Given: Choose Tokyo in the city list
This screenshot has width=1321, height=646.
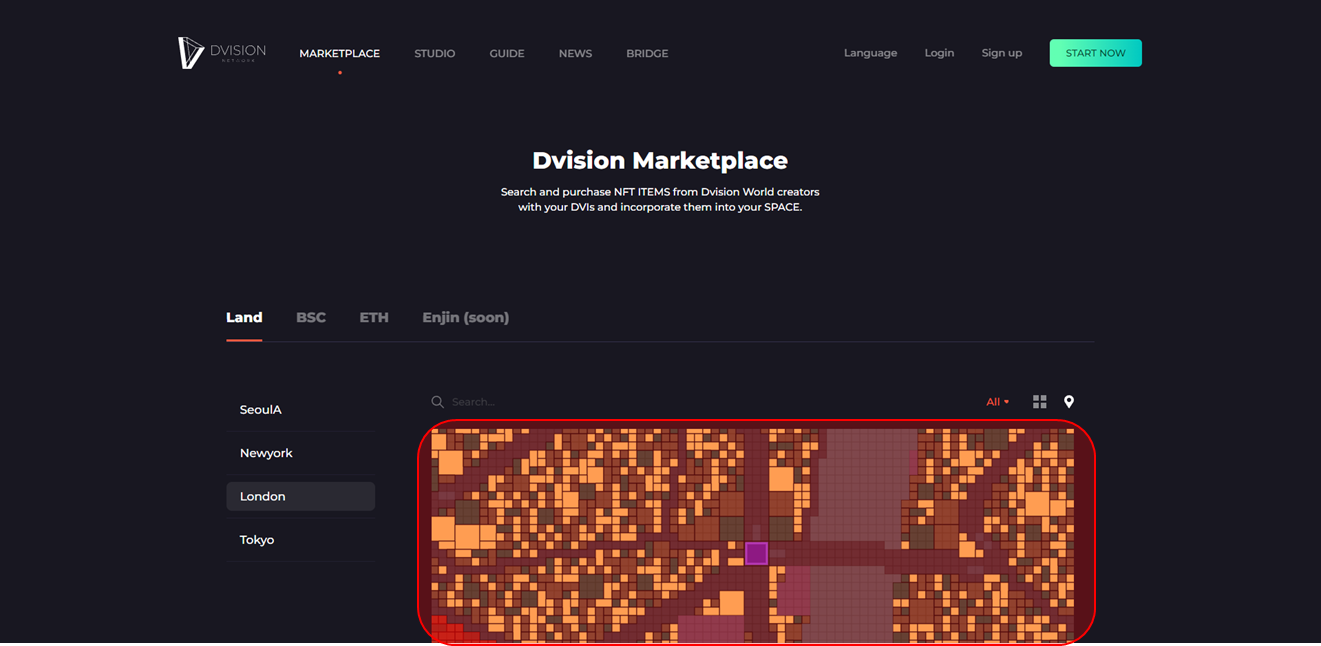Looking at the screenshot, I should 300,540.
